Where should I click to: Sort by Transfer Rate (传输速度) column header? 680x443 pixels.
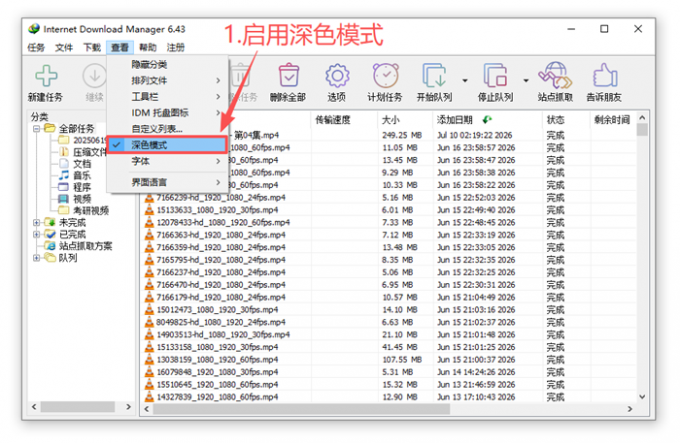pyautogui.click(x=344, y=120)
